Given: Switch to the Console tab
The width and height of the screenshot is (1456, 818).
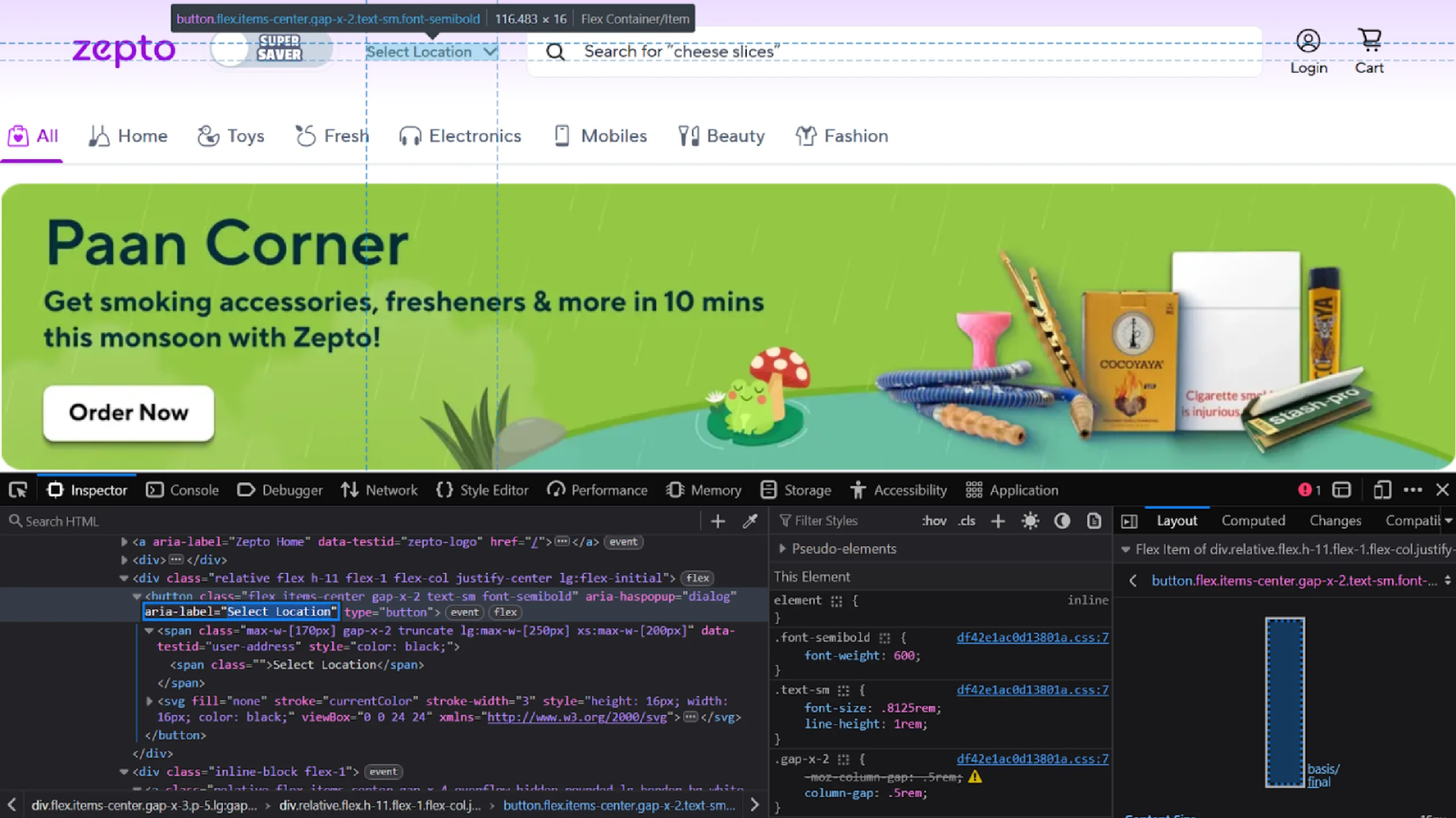Looking at the screenshot, I should point(182,490).
